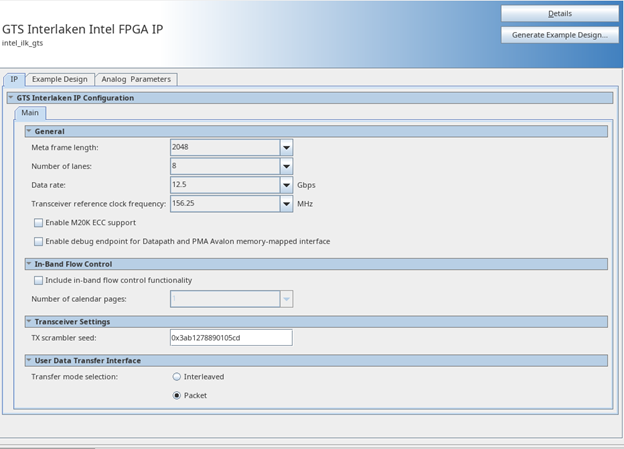
Task: Collapse the GTS Interlaken IP Configuration section
Action: [11, 98]
